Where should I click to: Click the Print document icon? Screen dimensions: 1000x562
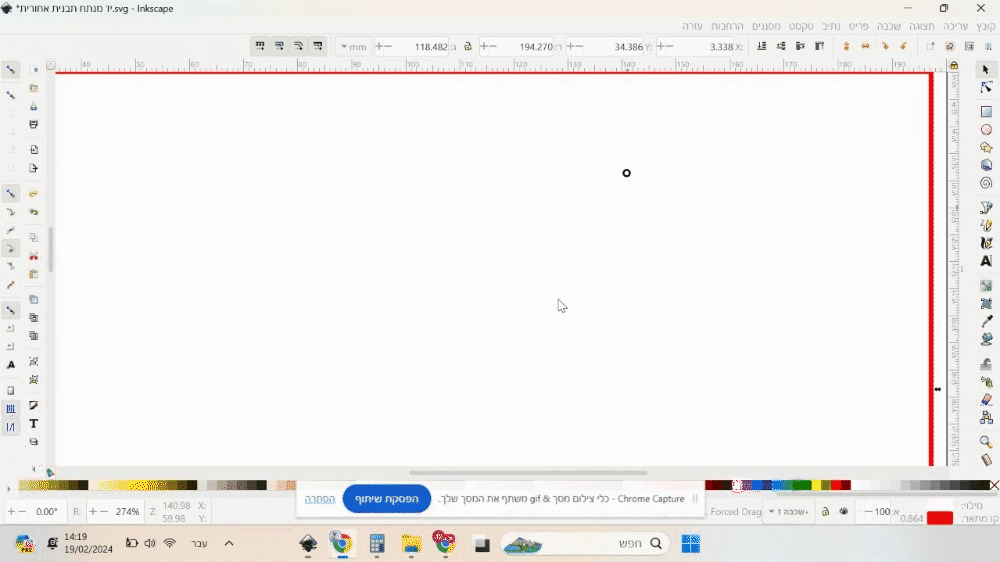click(x=34, y=124)
